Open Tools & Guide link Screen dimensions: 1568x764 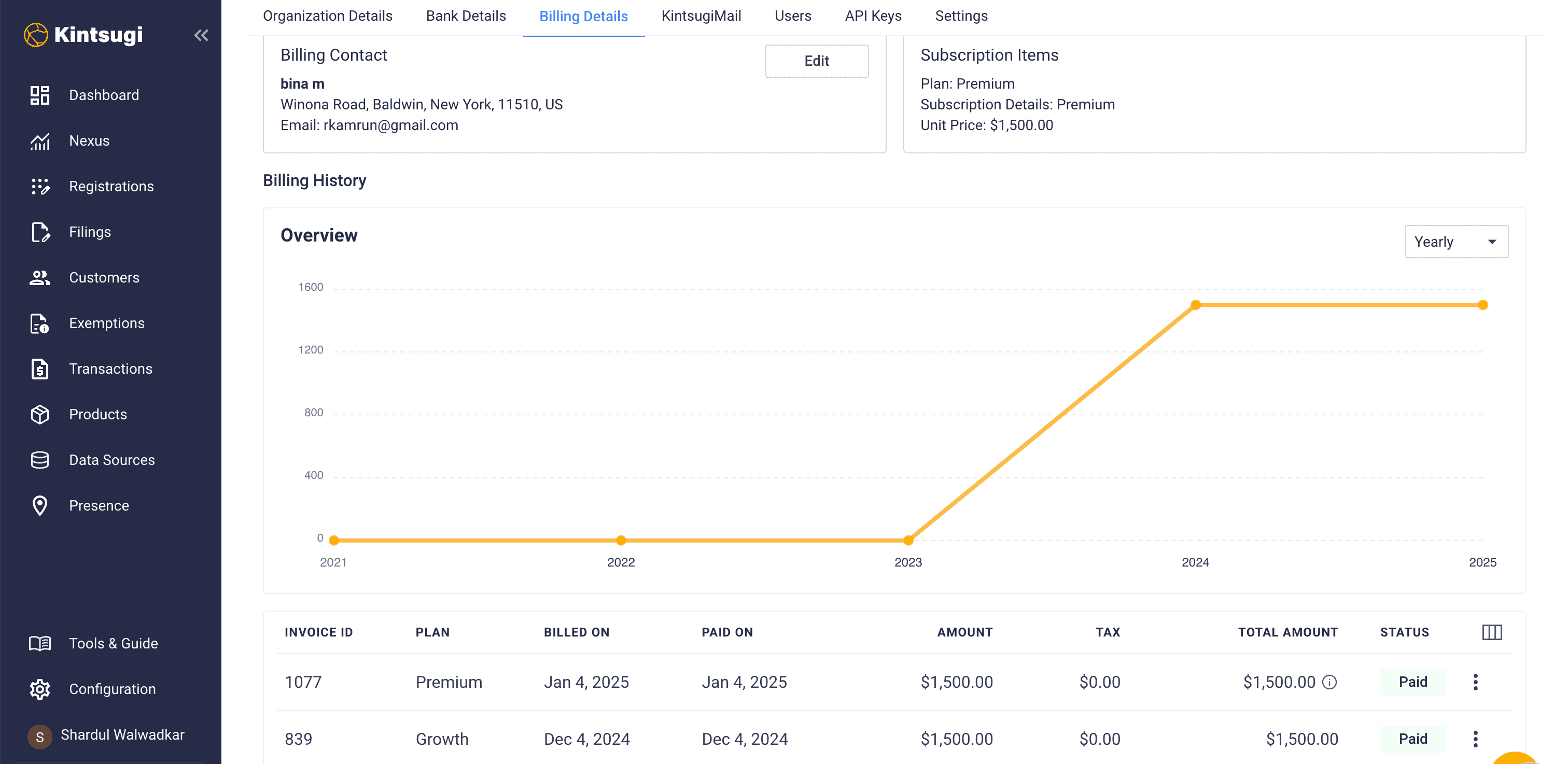coord(113,643)
